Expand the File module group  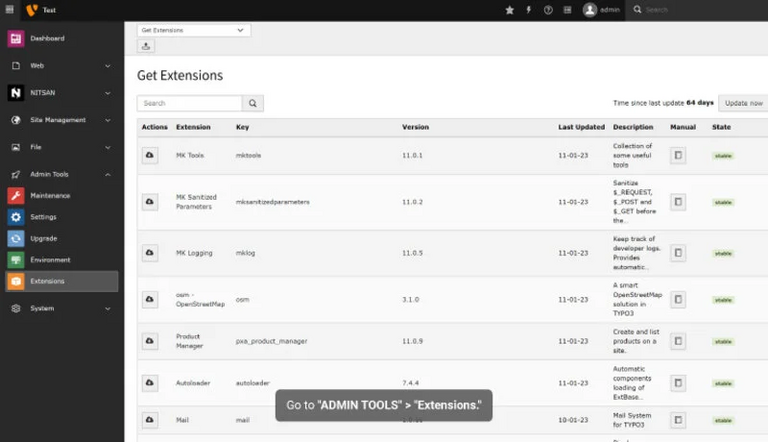coord(61,147)
